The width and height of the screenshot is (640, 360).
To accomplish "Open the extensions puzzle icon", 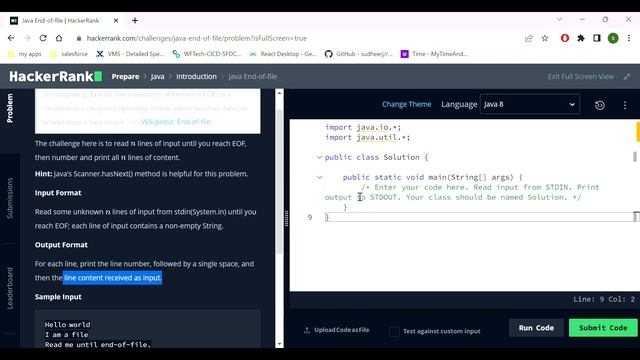I will 581,38.
